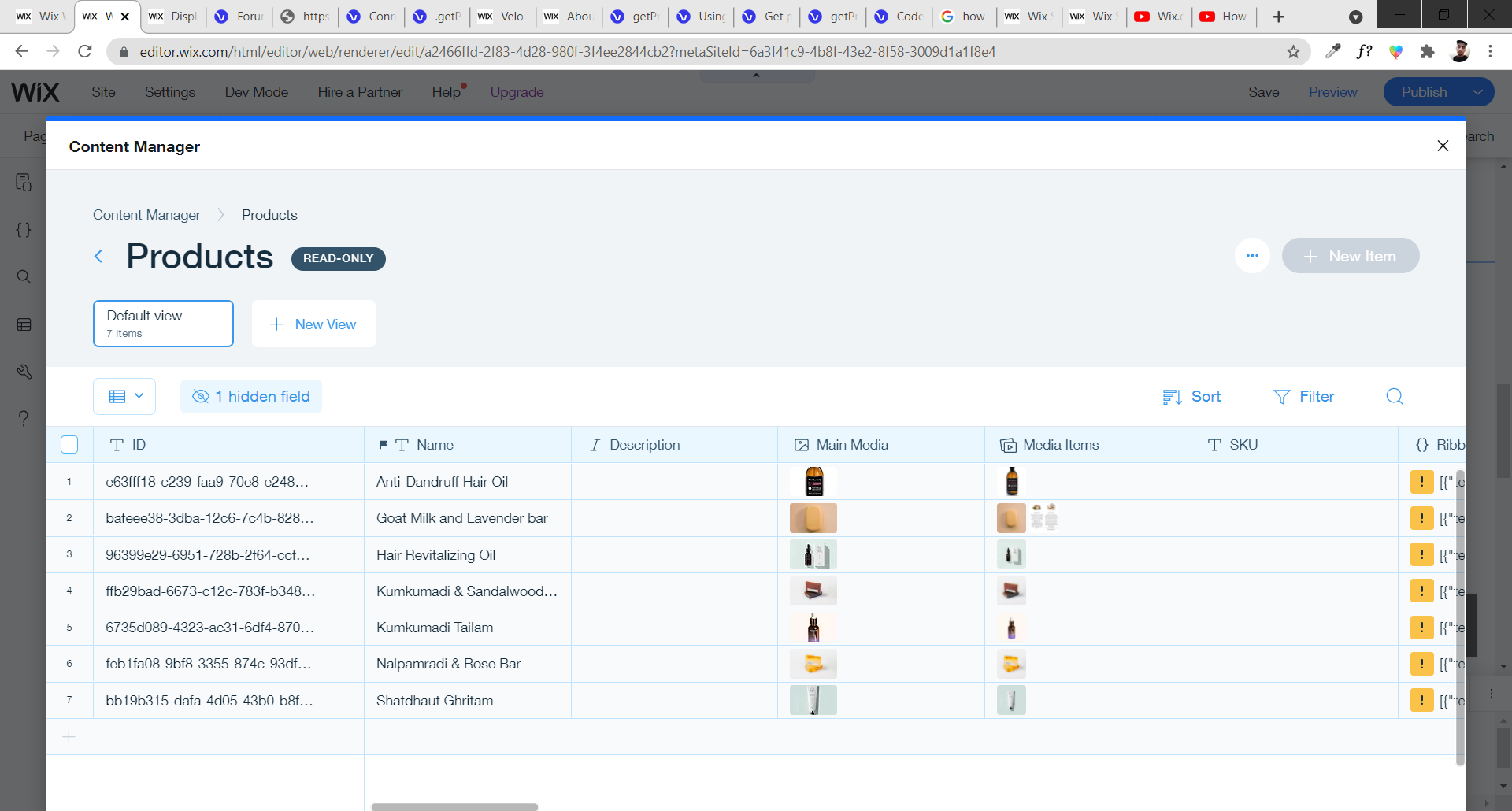Open the curly braces code sidebar icon

click(24, 230)
